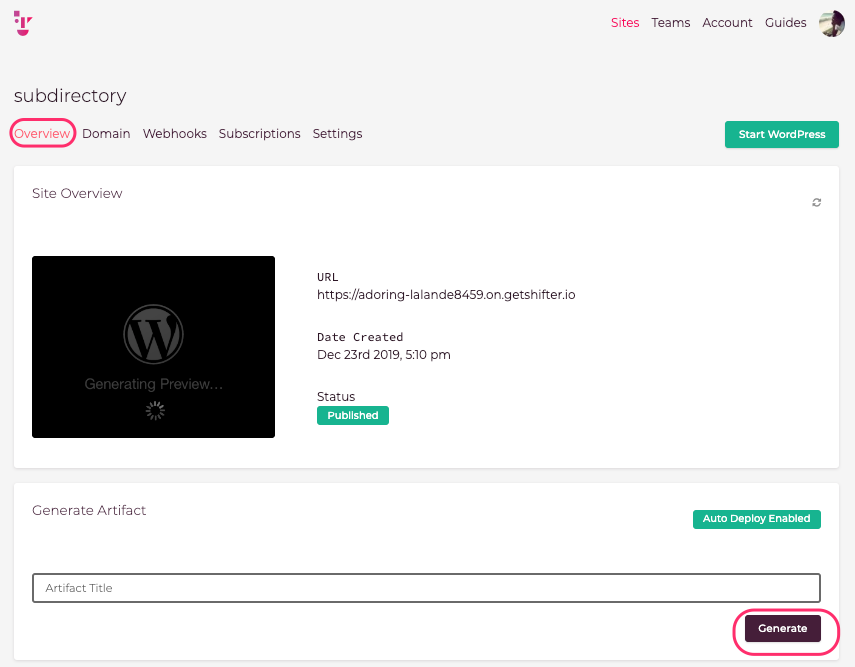The height and width of the screenshot is (667, 855).
Task: Click the Shifter logo icon
Action: (x=23, y=23)
